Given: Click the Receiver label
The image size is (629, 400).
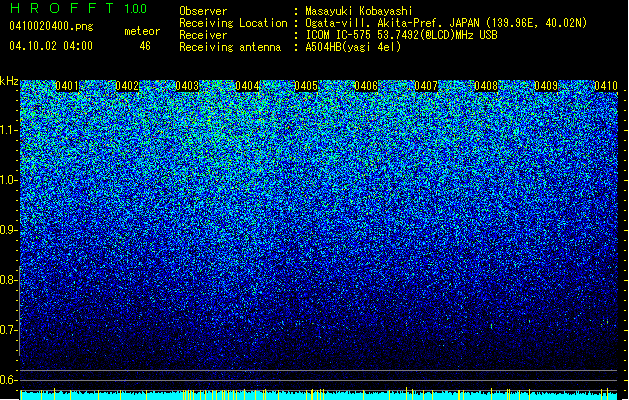Looking at the screenshot, I should click(x=203, y=35).
